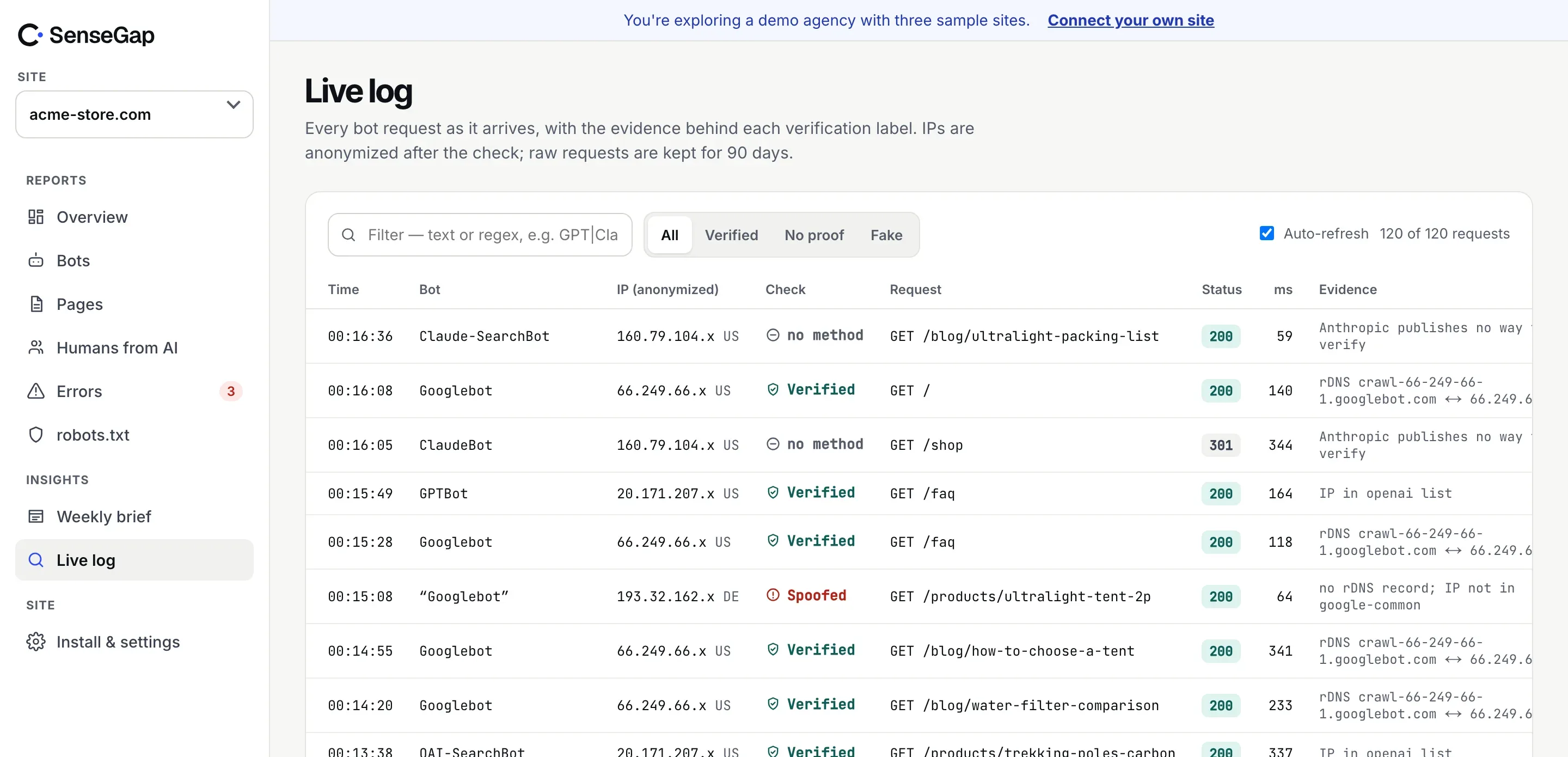Click the Status column header

(x=1221, y=289)
